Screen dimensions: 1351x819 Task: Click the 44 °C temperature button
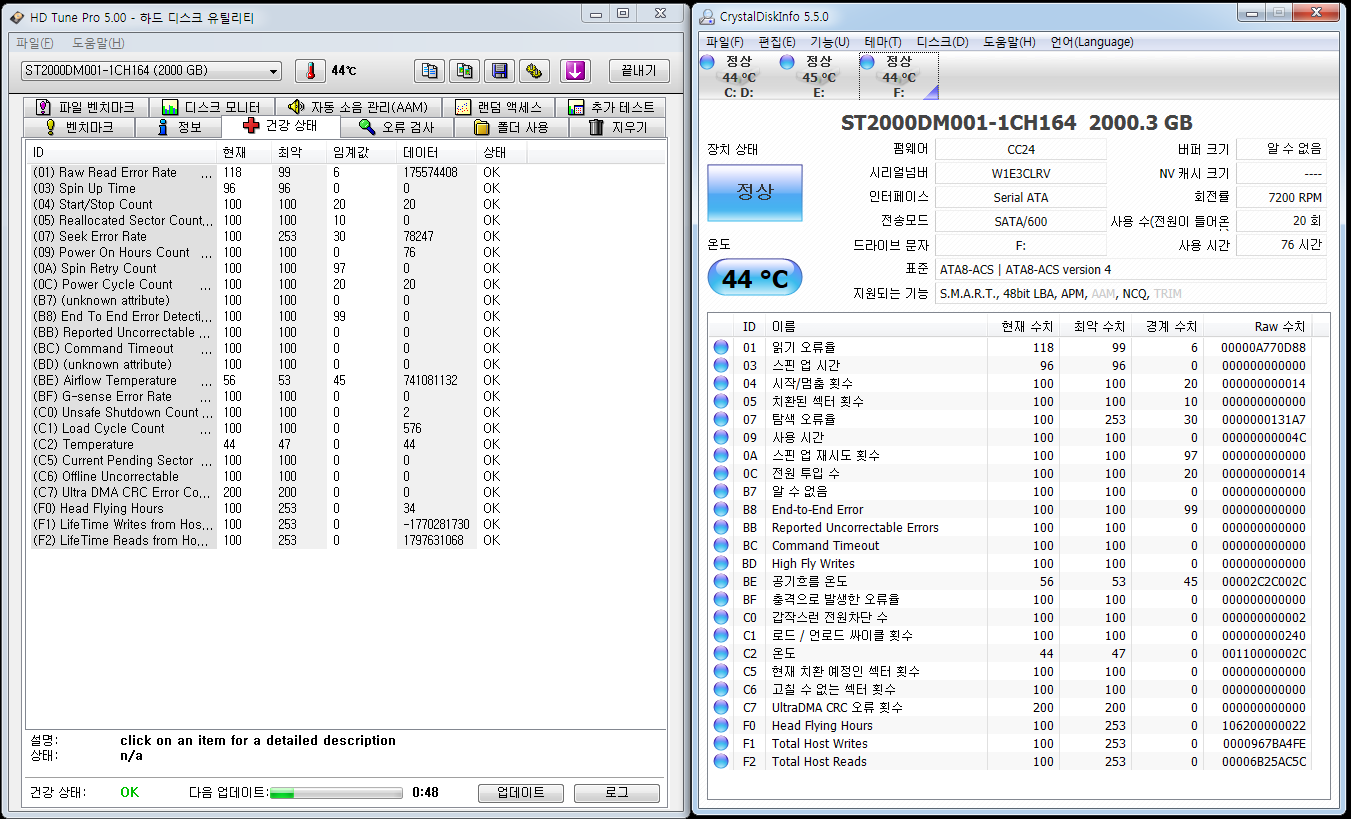click(755, 278)
